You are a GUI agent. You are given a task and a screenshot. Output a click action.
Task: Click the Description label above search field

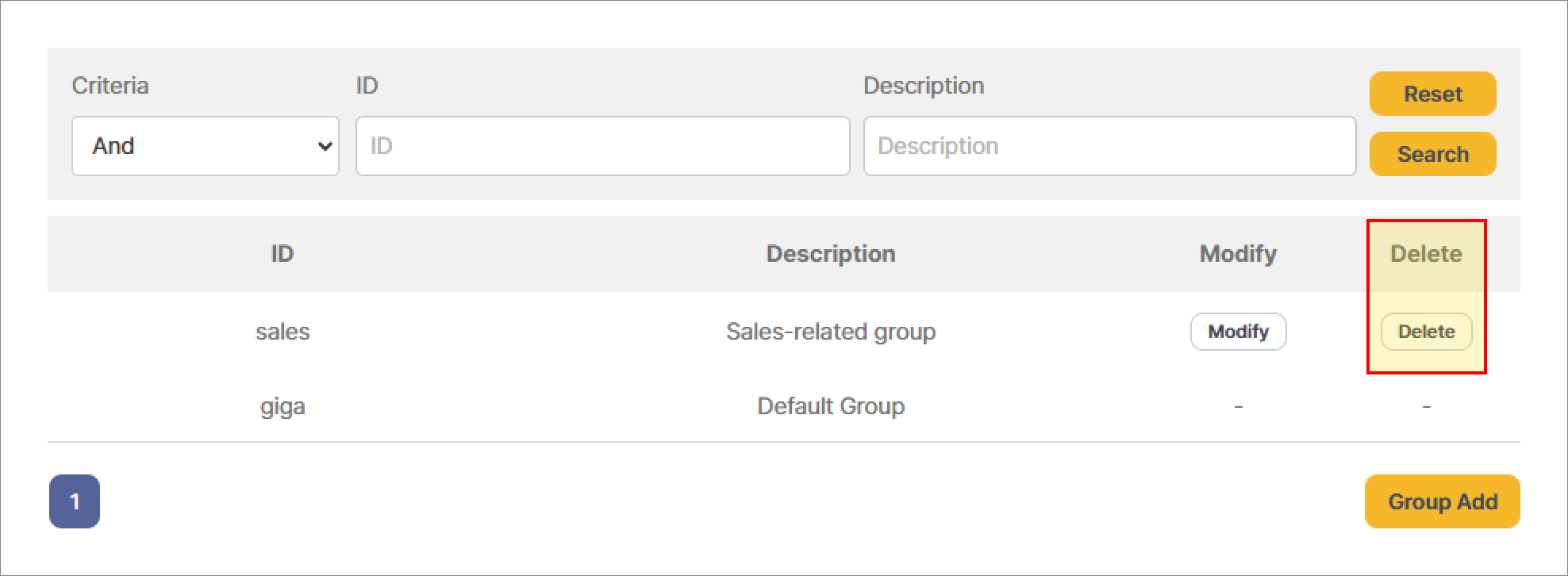pyautogui.click(x=924, y=86)
